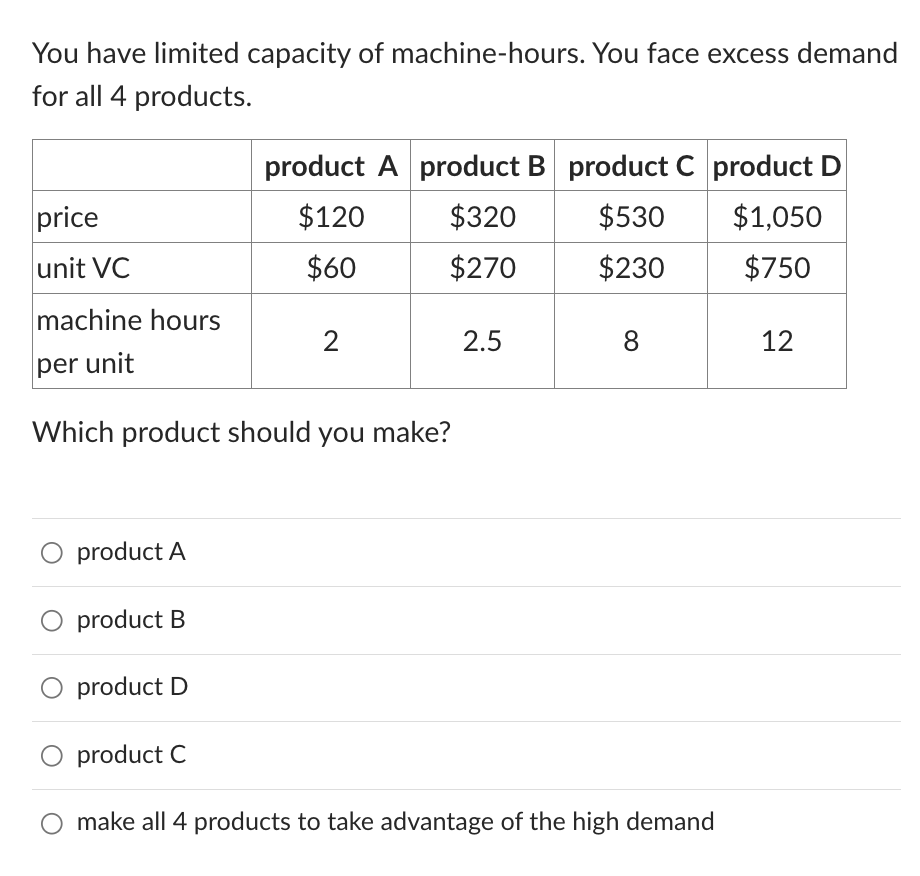Screen dimensions: 920x876
Task: Select the product A radio button
Action: point(51,551)
